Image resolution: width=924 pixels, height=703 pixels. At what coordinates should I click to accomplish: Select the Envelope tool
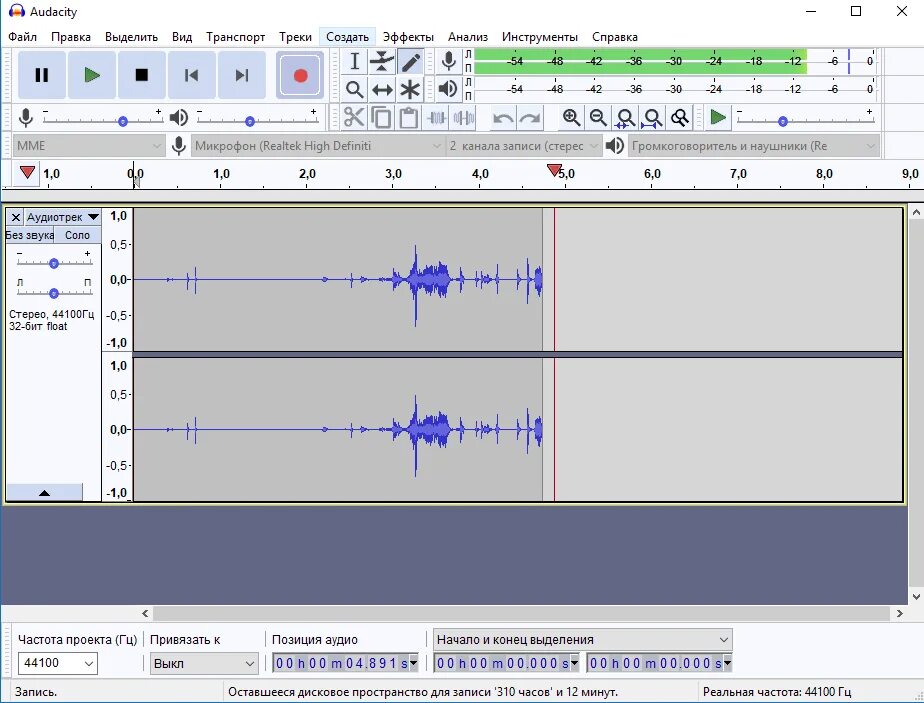(x=382, y=61)
